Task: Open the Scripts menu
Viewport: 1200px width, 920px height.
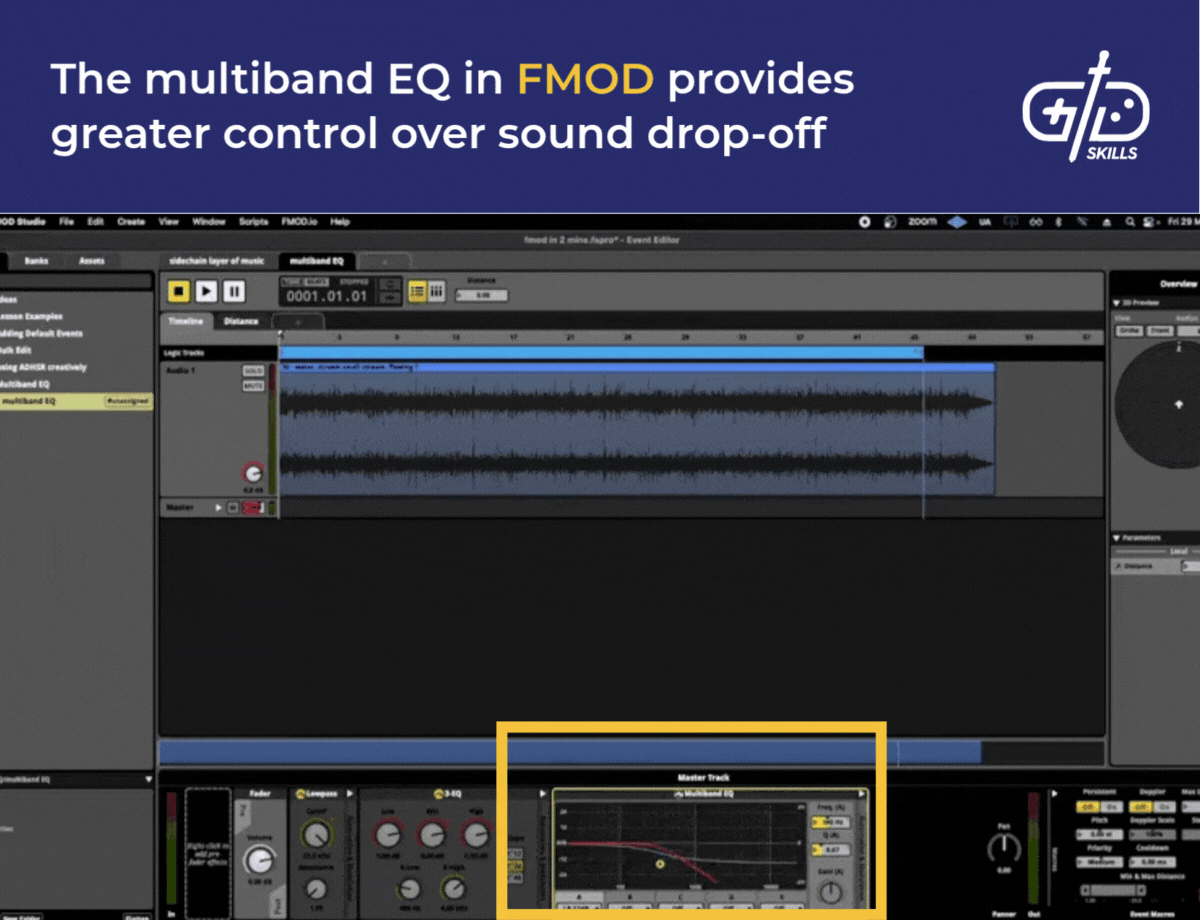Action: pyautogui.click(x=253, y=222)
